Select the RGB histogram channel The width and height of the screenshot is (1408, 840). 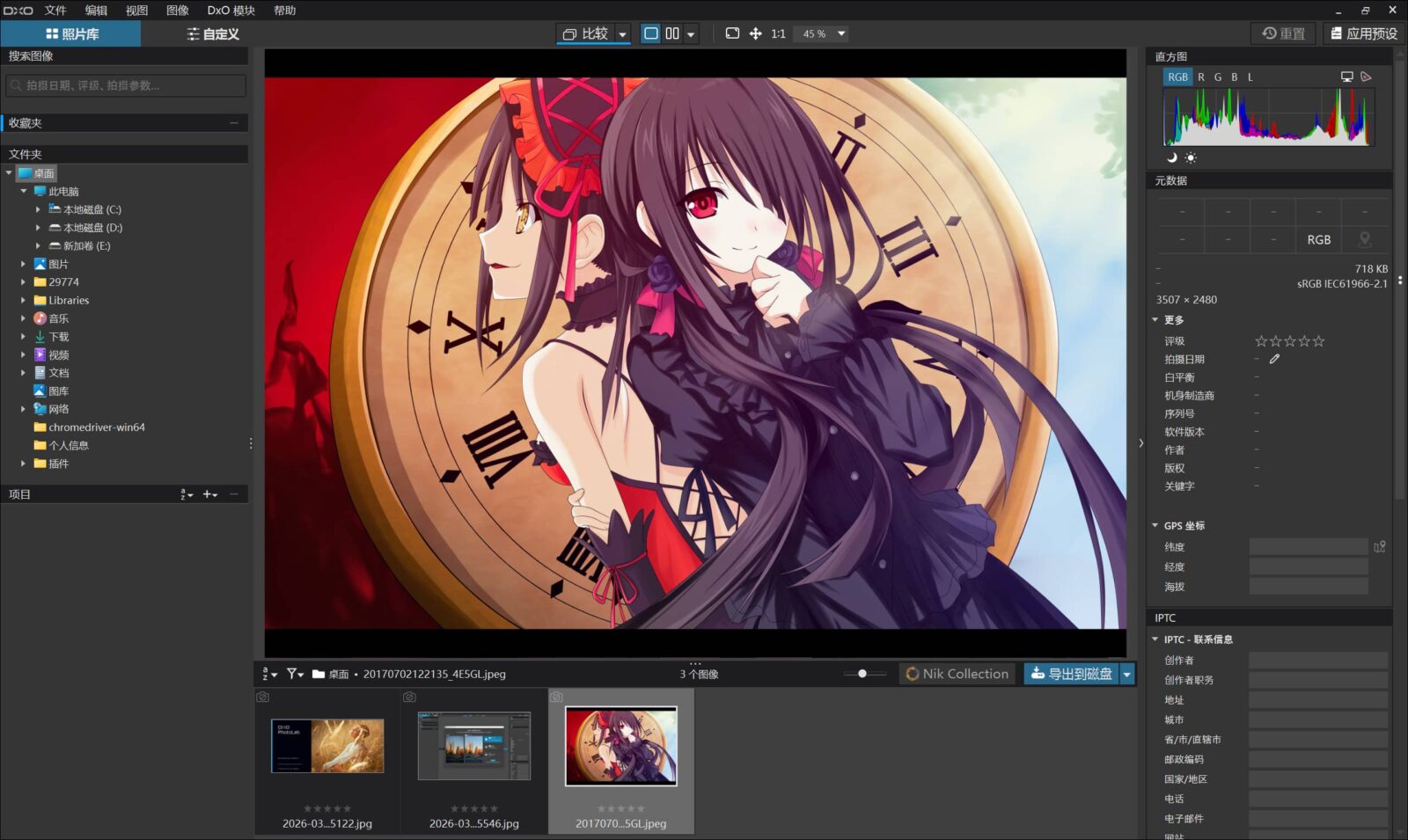coord(1177,77)
